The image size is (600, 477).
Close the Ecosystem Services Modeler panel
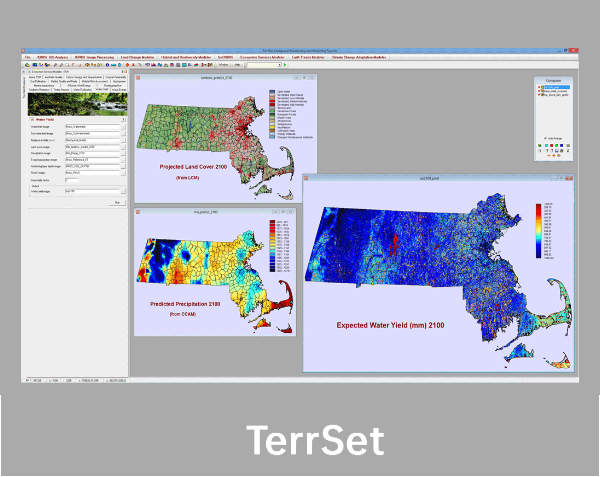point(126,72)
